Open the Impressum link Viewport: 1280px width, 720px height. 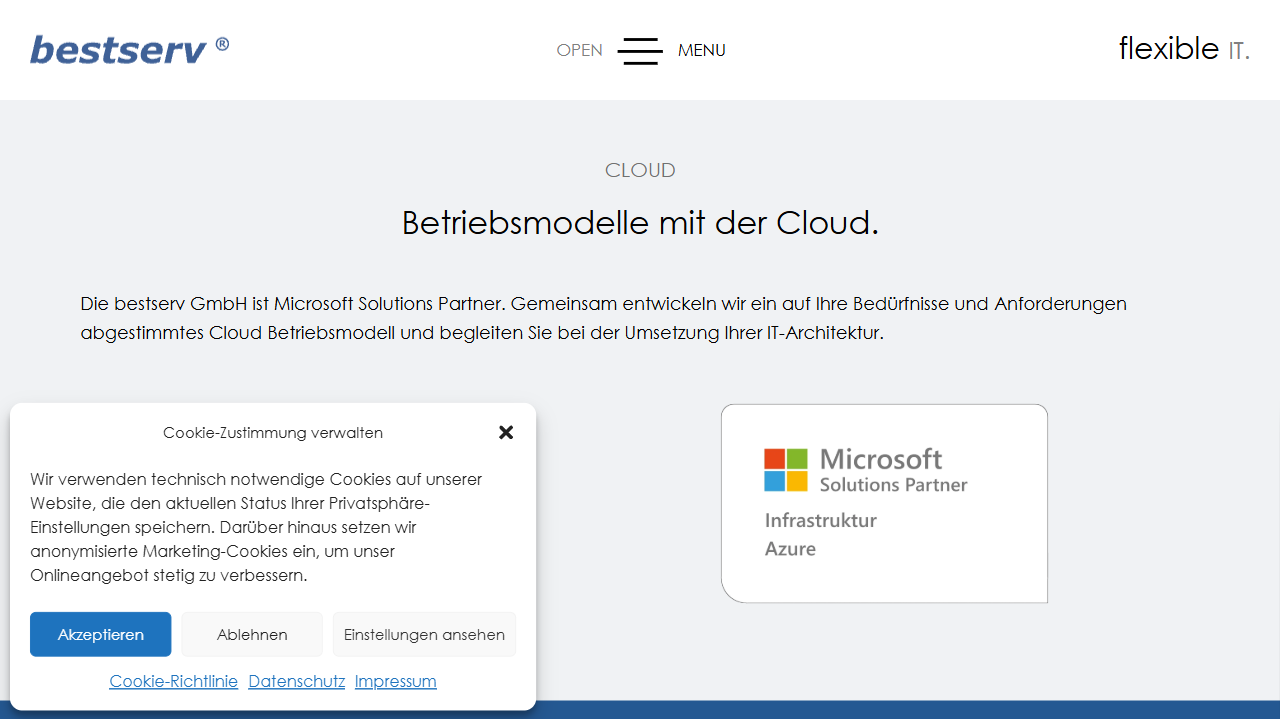pyautogui.click(x=395, y=681)
